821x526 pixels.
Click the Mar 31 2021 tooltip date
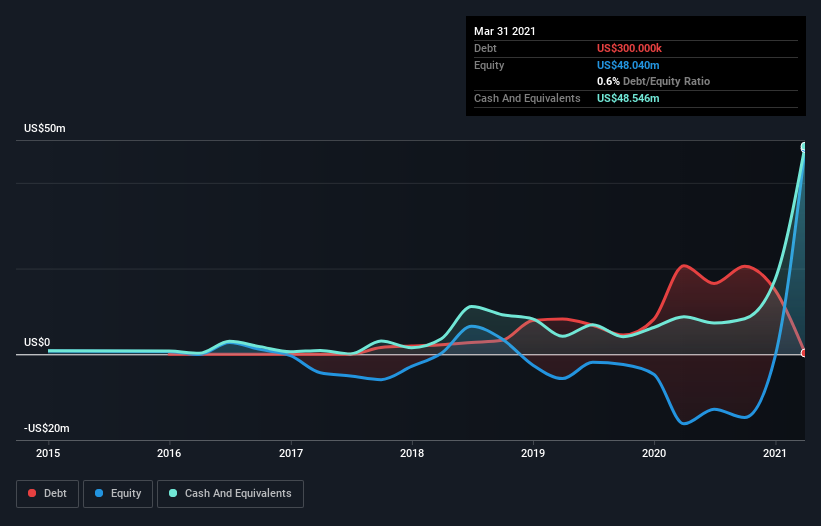(505, 31)
